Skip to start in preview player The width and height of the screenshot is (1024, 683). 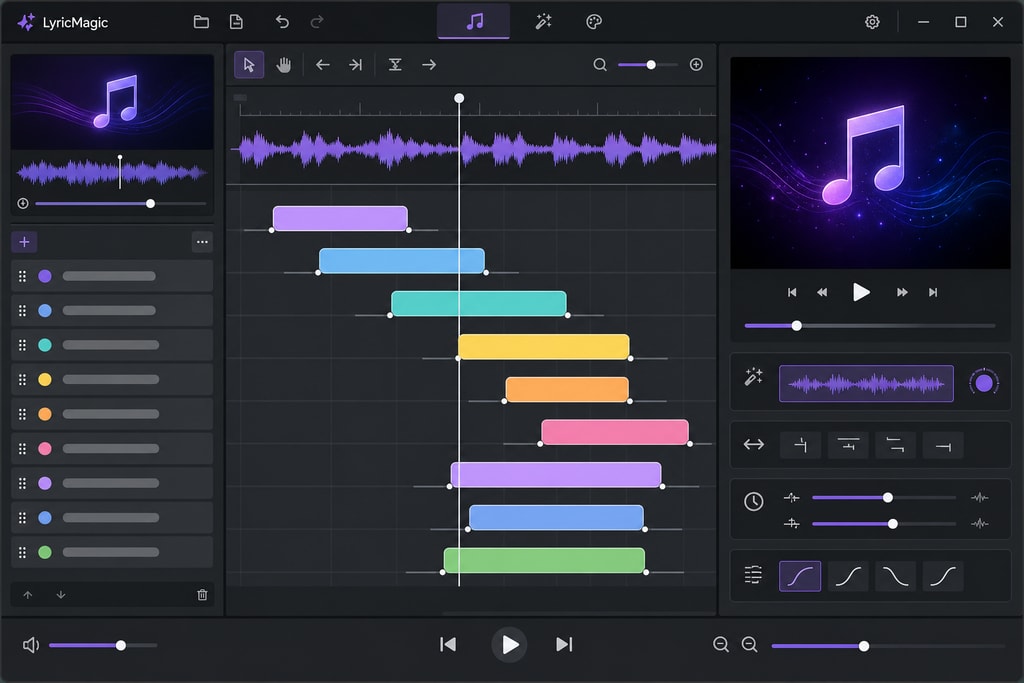(x=792, y=293)
